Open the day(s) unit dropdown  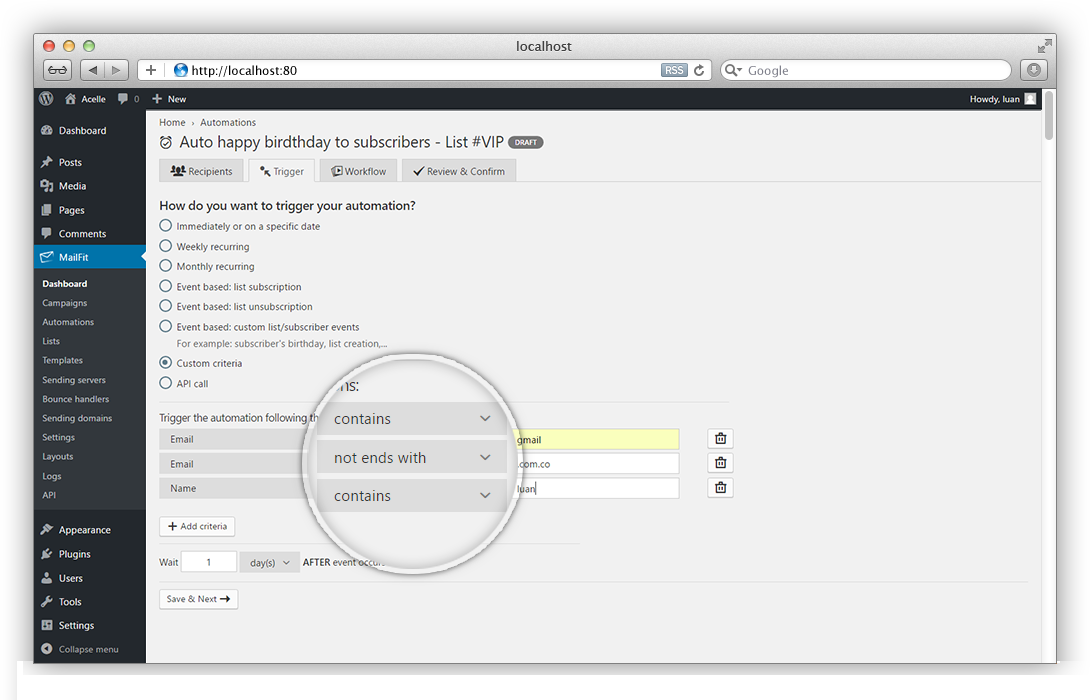(x=270, y=562)
